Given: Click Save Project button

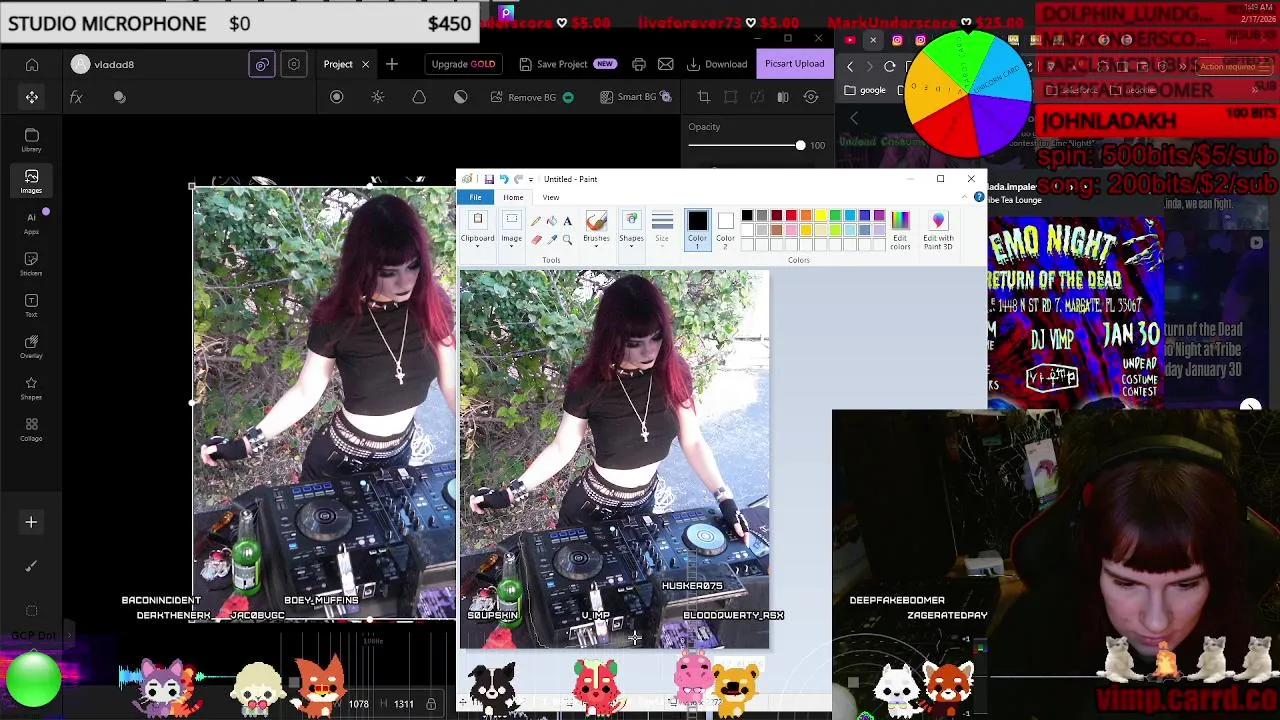Looking at the screenshot, I should pos(567,64).
